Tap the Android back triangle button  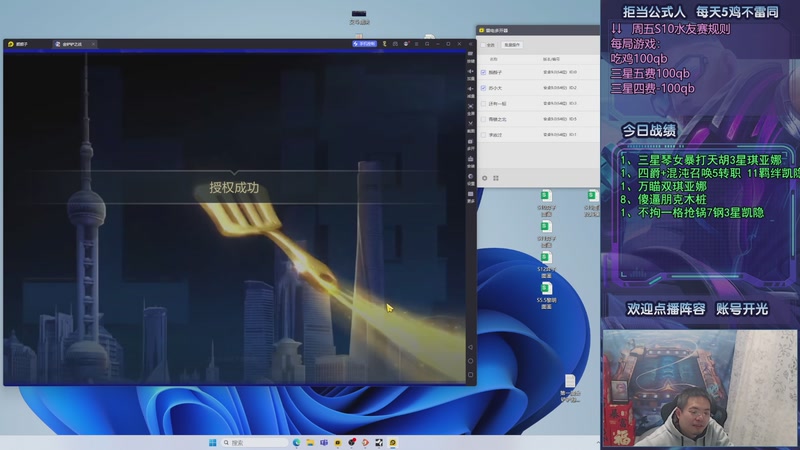[x=470, y=347]
